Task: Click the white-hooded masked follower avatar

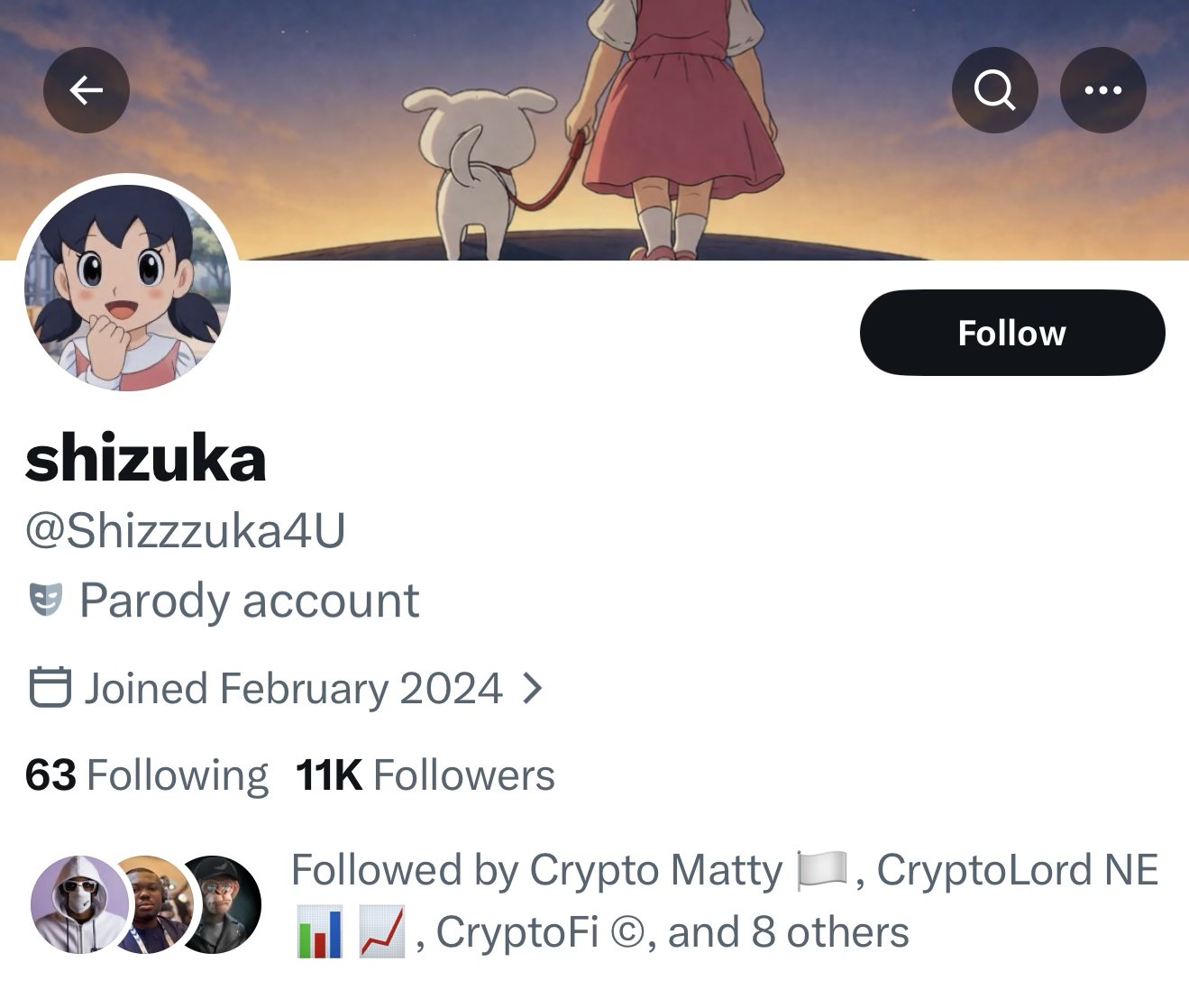Action: coord(76,903)
